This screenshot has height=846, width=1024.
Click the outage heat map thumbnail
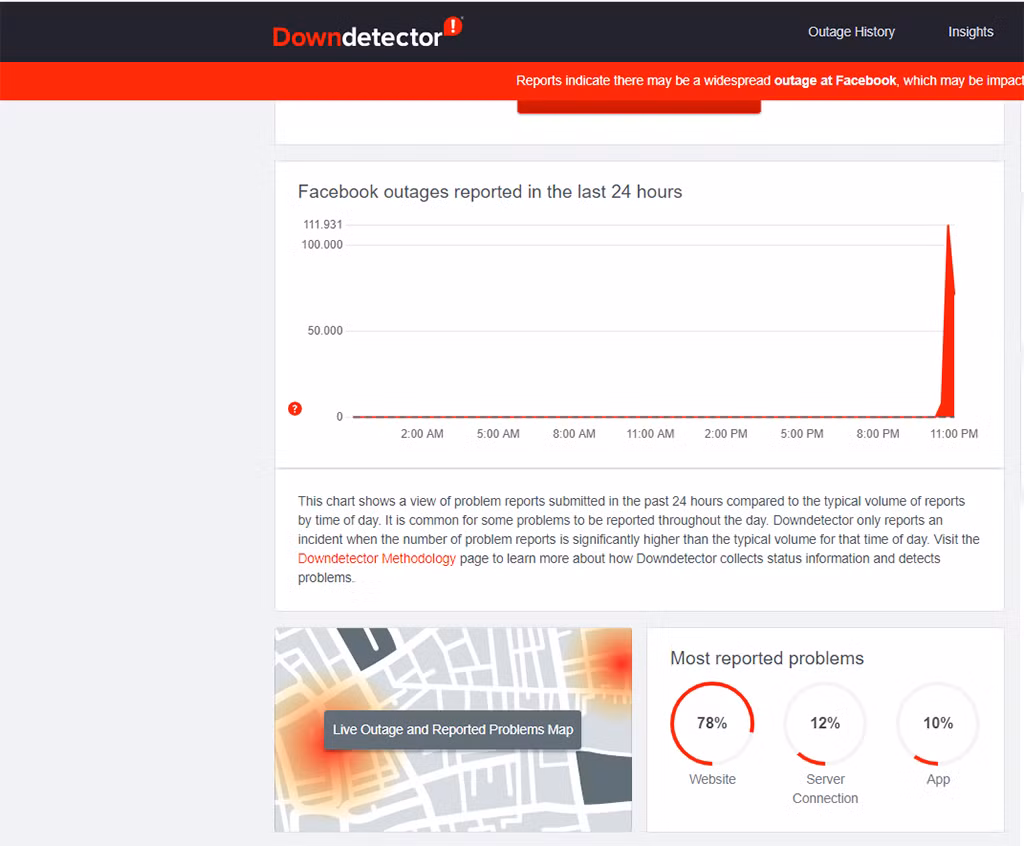[x=453, y=730]
